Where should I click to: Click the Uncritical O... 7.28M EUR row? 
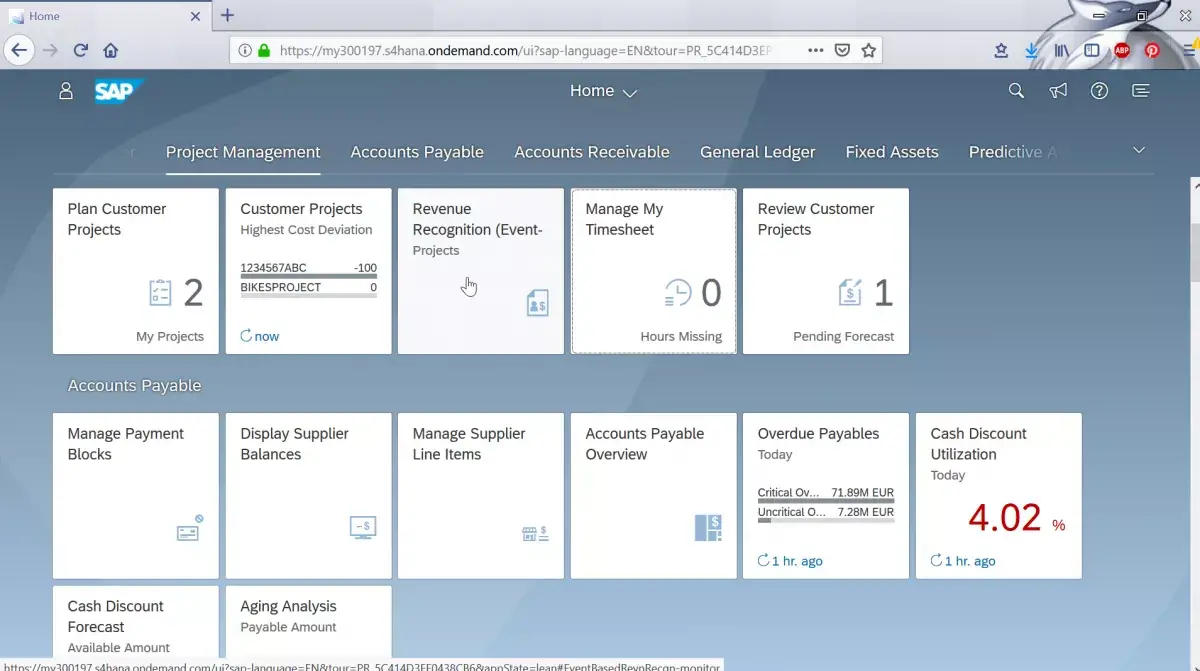point(826,514)
